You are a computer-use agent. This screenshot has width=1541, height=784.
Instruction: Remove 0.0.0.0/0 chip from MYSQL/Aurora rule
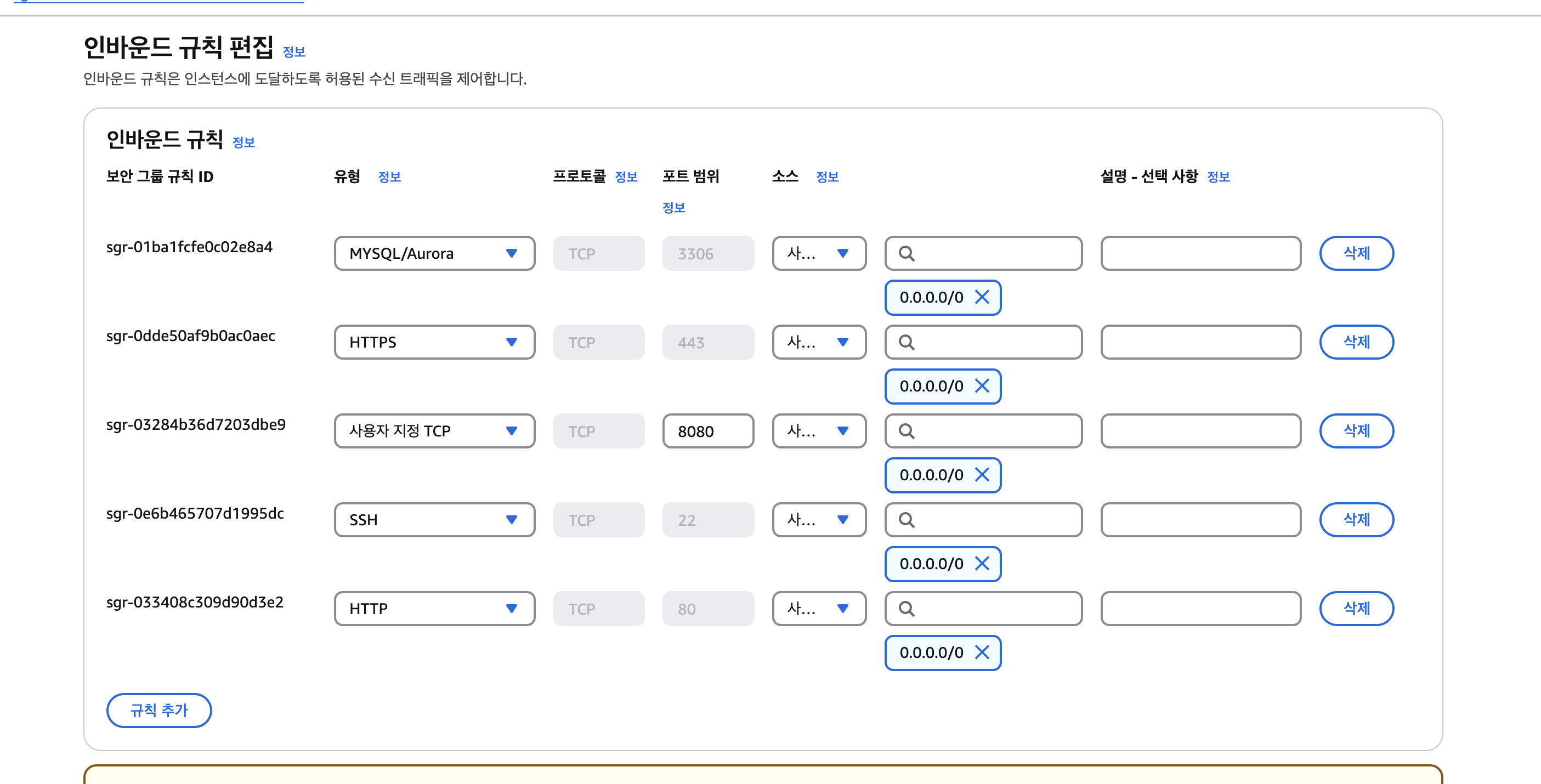(982, 297)
